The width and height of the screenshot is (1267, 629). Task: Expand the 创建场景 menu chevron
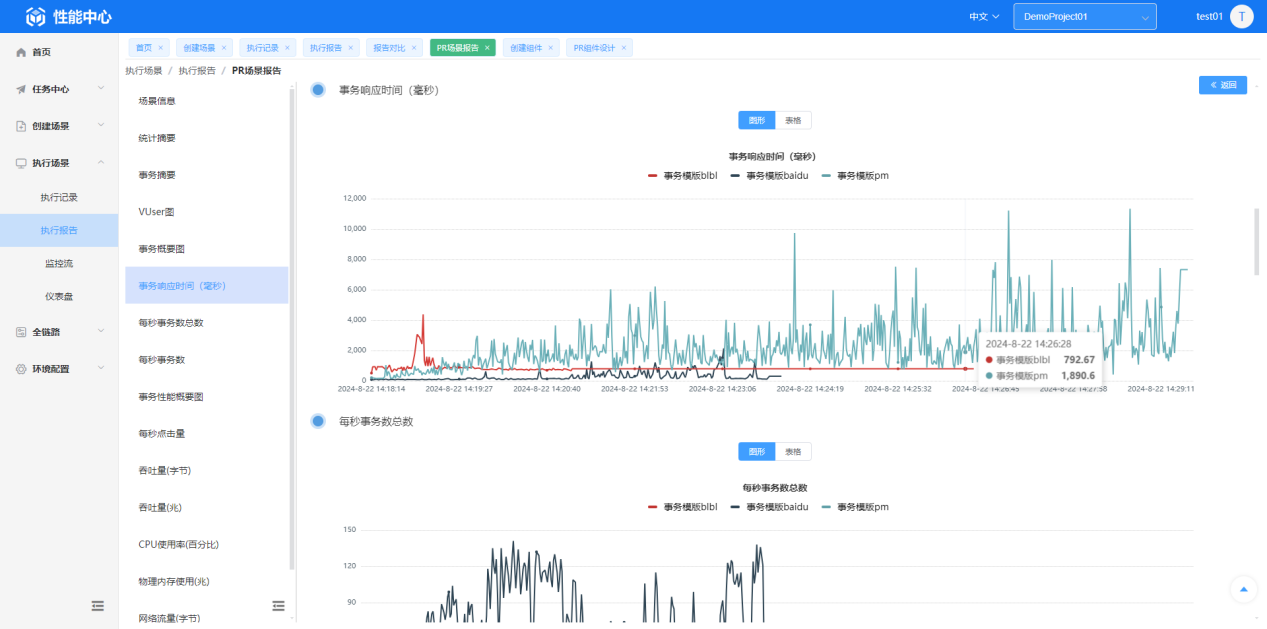point(101,126)
